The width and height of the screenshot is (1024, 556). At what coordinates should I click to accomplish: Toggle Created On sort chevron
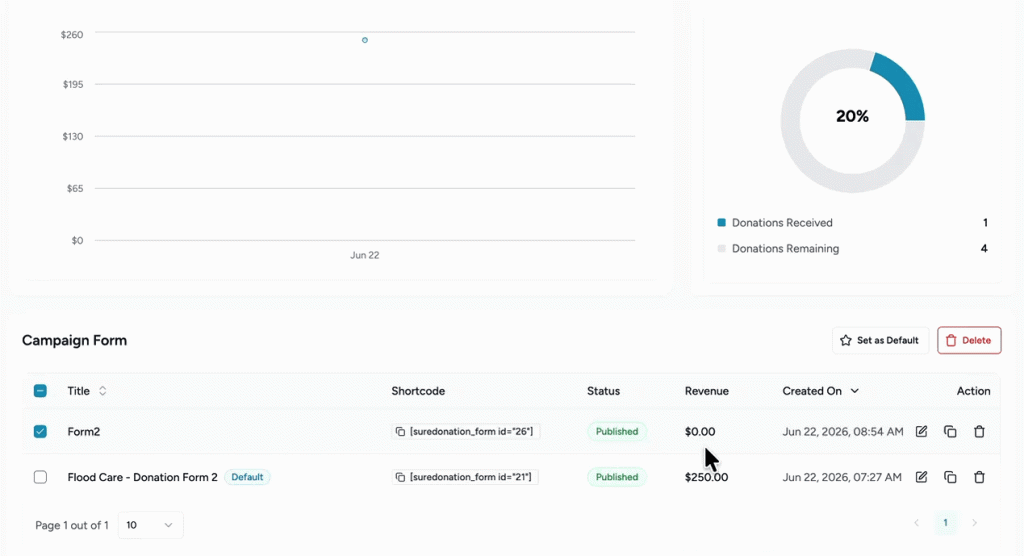(854, 391)
